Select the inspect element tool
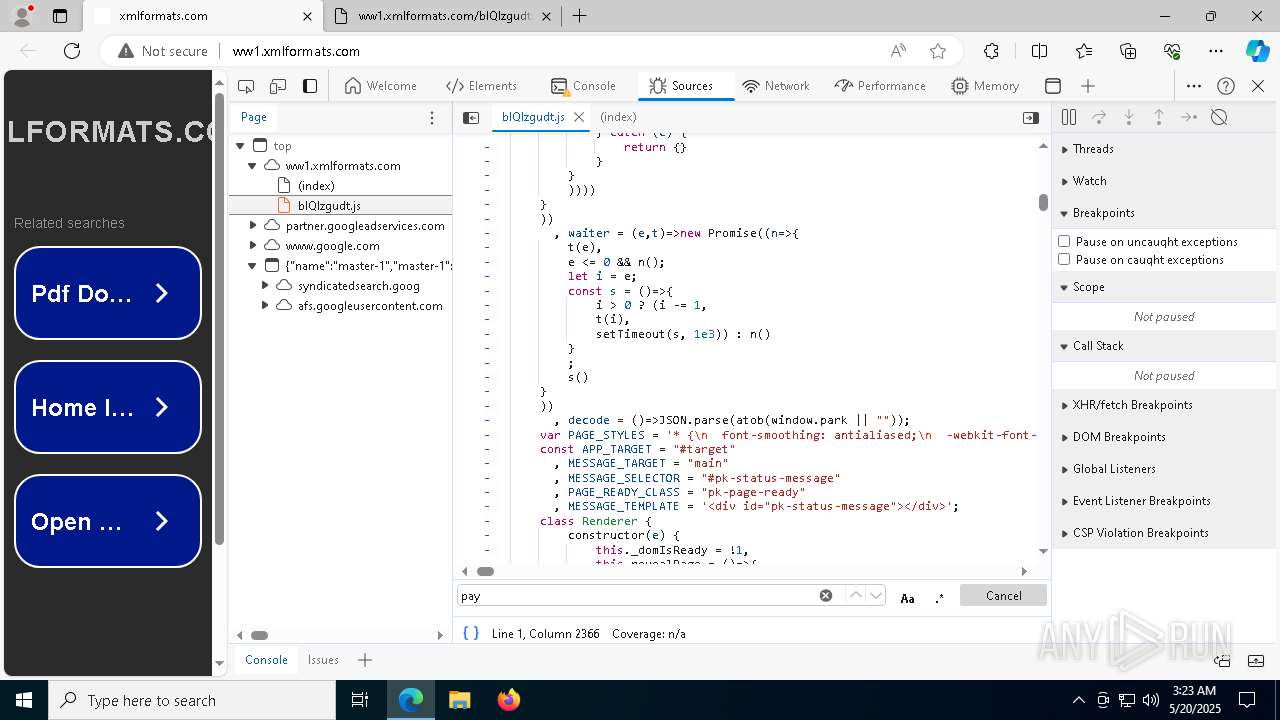Image resolution: width=1280 pixels, height=720 pixels. point(246,86)
